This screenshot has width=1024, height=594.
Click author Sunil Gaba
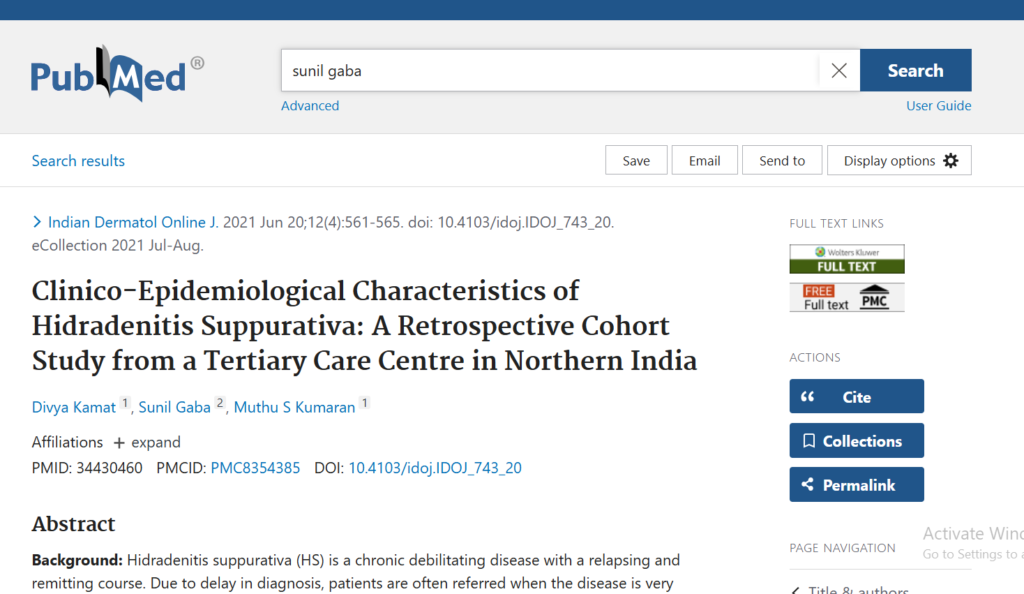click(174, 407)
